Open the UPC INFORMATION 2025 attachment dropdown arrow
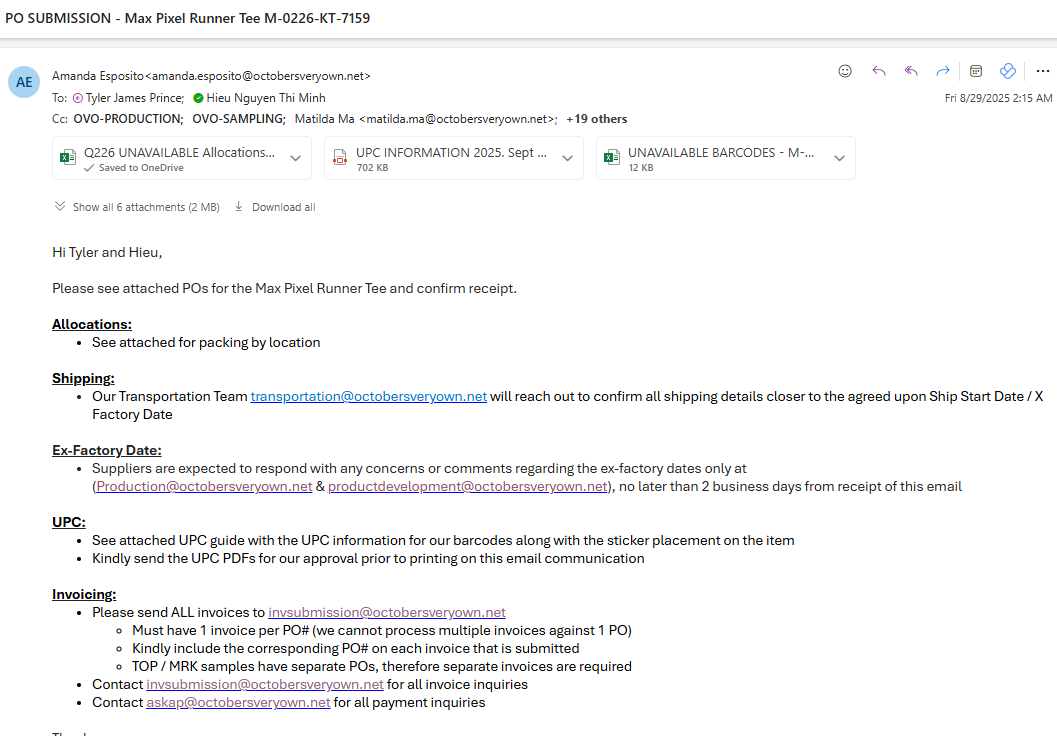1057x736 pixels. click(x=567, y=158)
